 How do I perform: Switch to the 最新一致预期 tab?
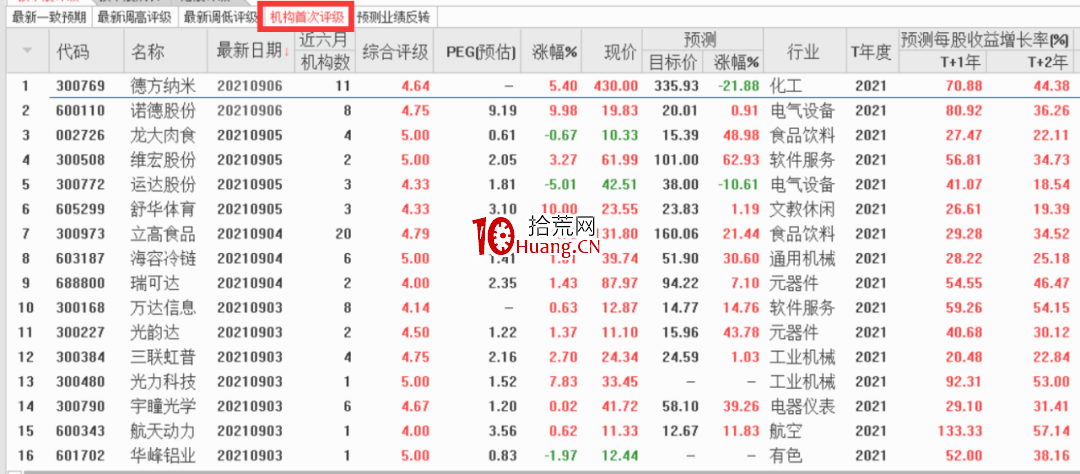pyautogui.click(x=49, y=17)
